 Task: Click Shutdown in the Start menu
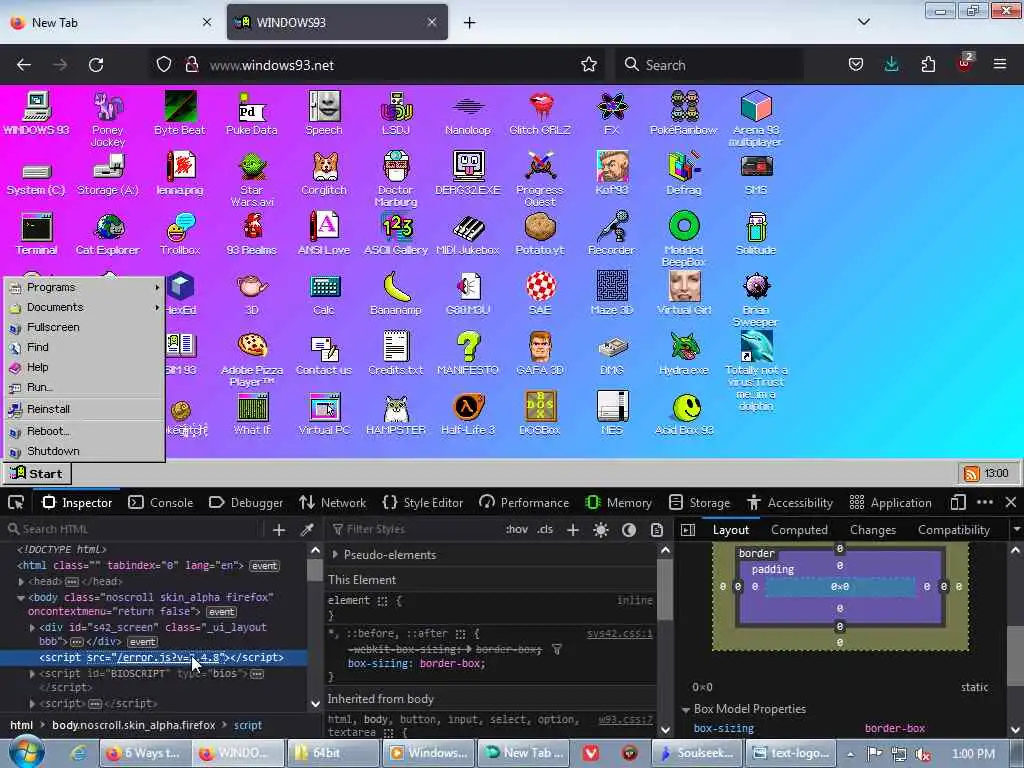pyautogui.click(x=84, y=451)
